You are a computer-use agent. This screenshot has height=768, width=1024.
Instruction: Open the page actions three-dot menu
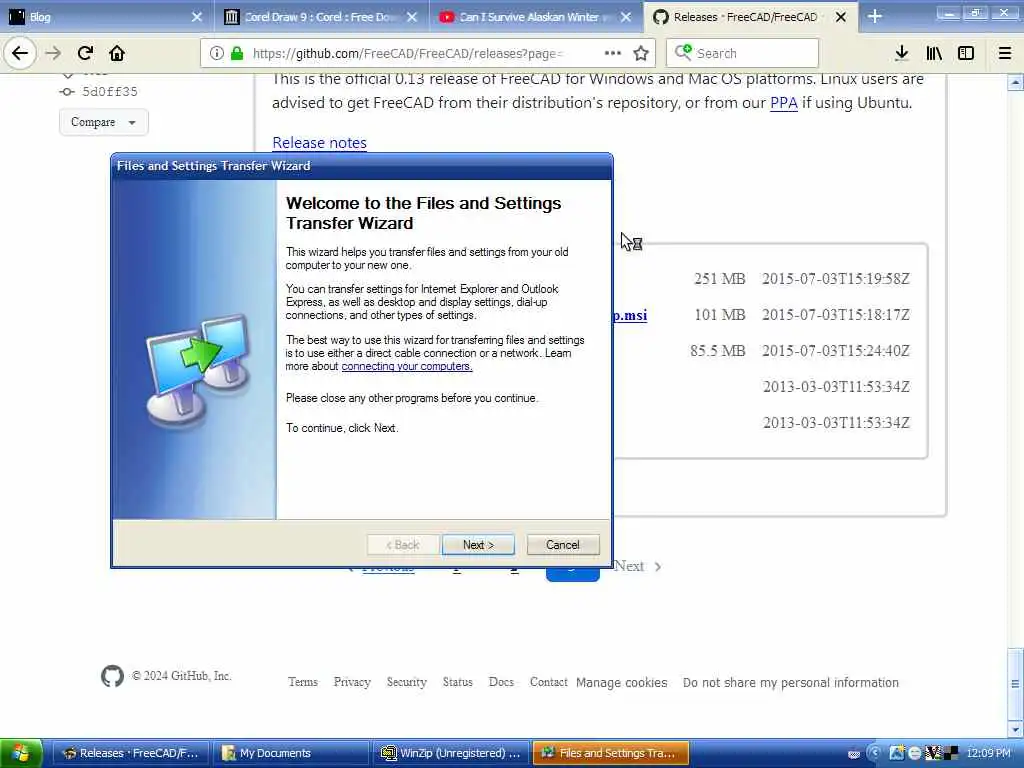pyautogui.click(x=613, y=53)
